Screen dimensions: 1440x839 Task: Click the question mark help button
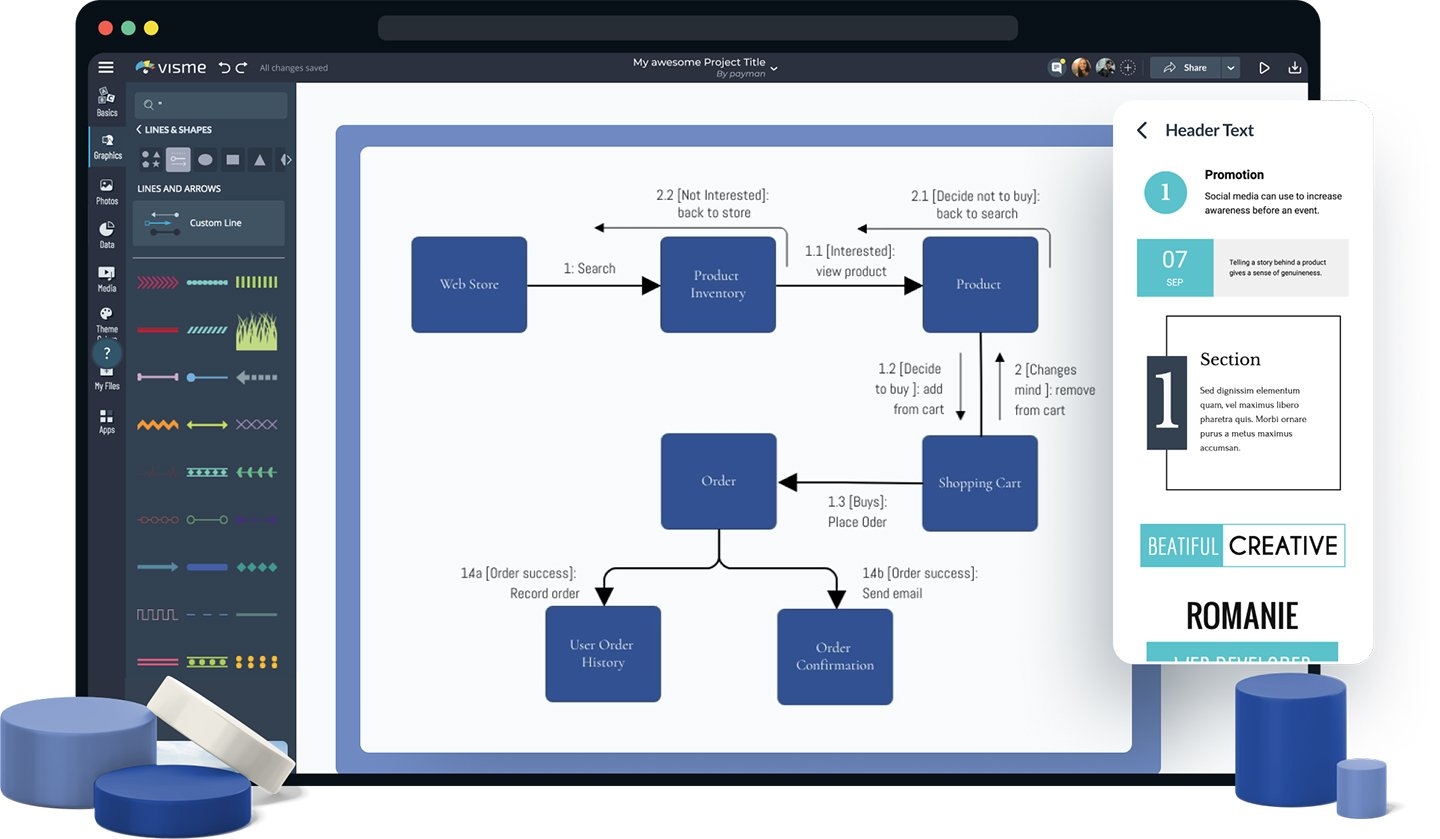[106, 353]
